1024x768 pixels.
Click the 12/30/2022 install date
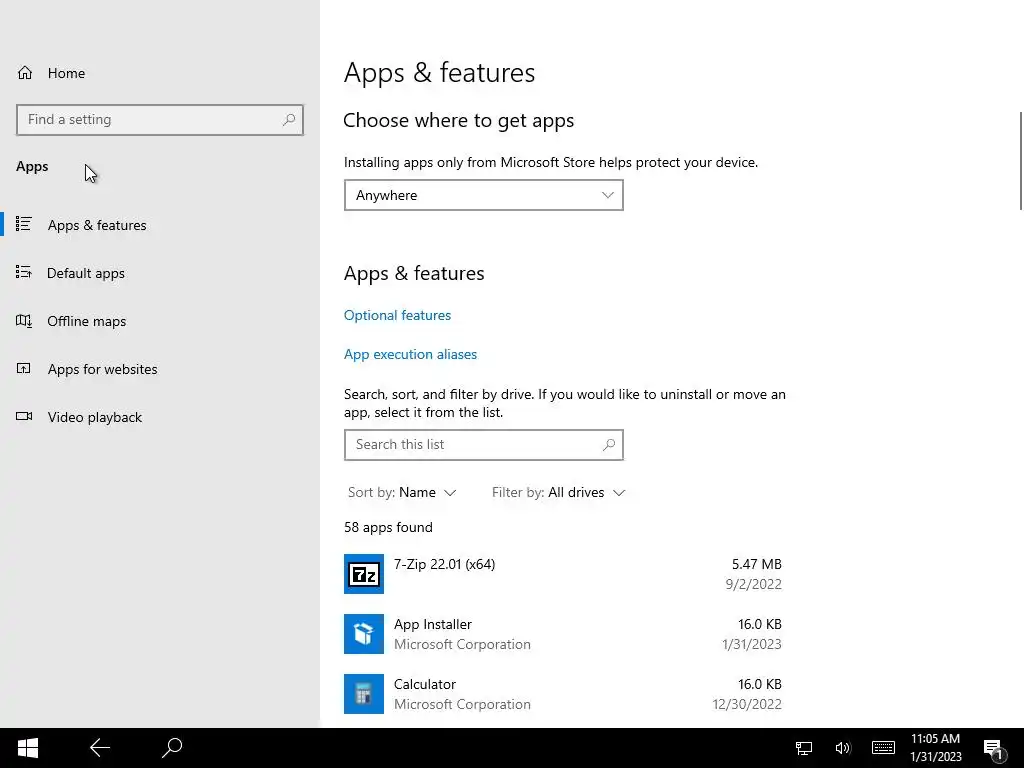pyautogui.click(x=747, y=705)
